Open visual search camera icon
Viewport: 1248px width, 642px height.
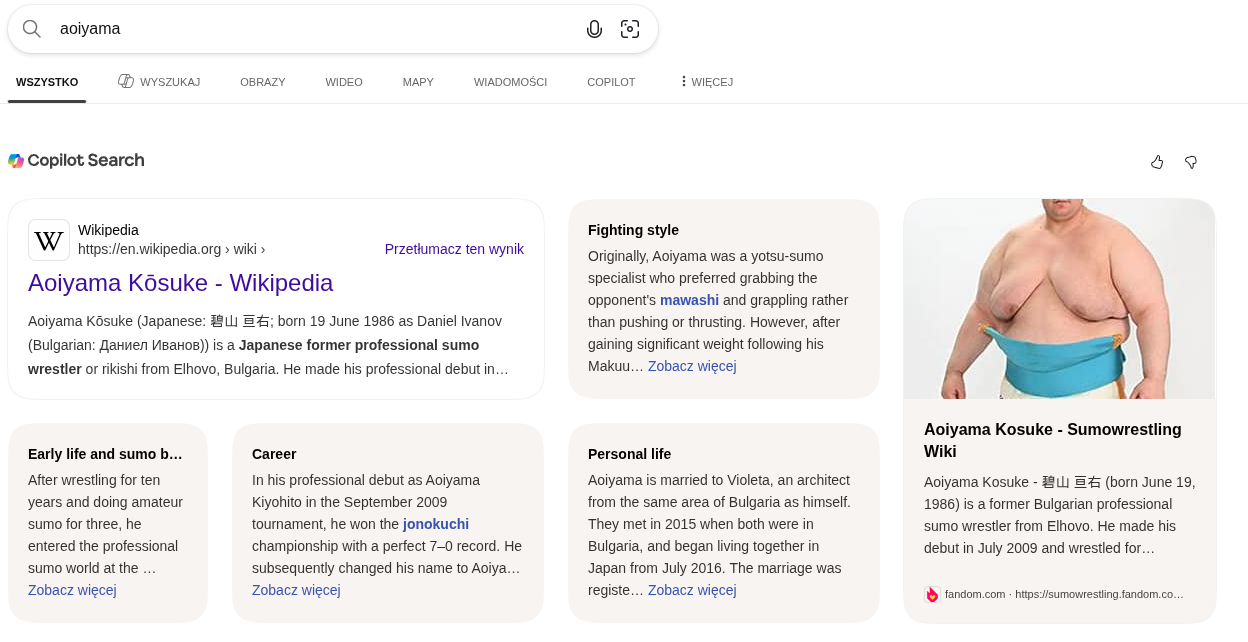pyautogui.click(x=630, y=29)
